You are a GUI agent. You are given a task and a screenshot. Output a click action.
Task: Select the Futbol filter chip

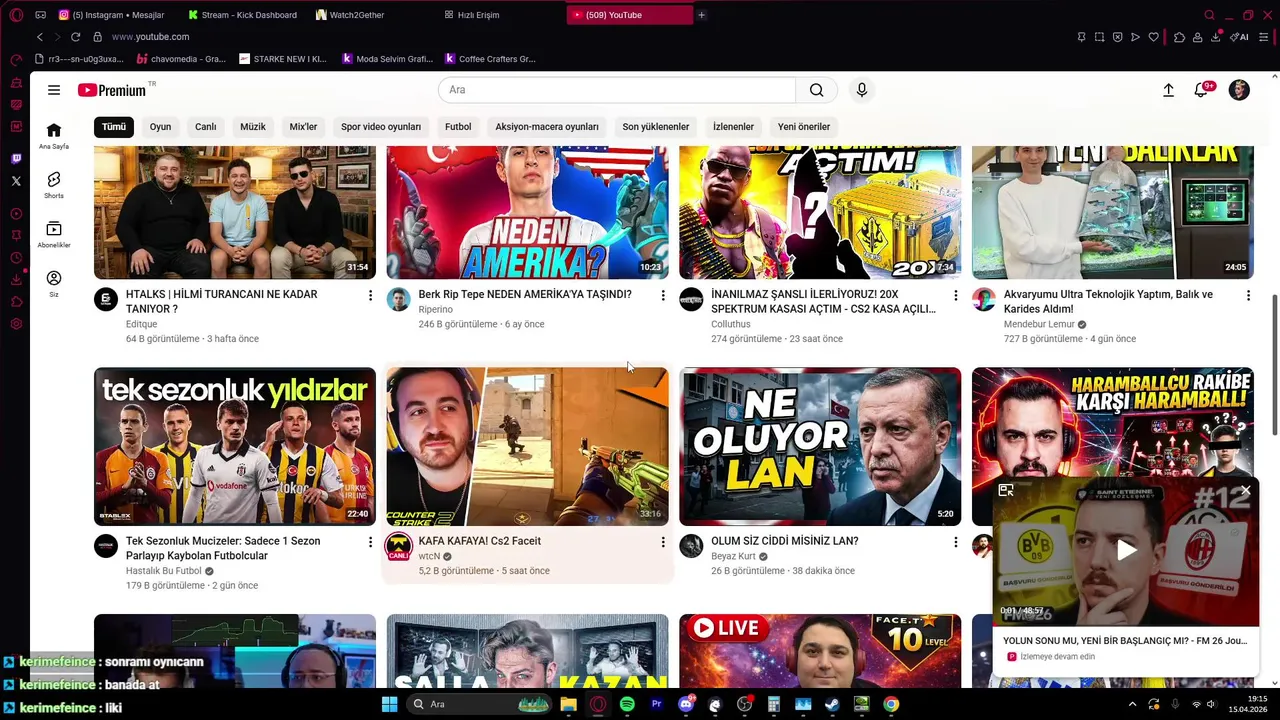tap(458, 127)
